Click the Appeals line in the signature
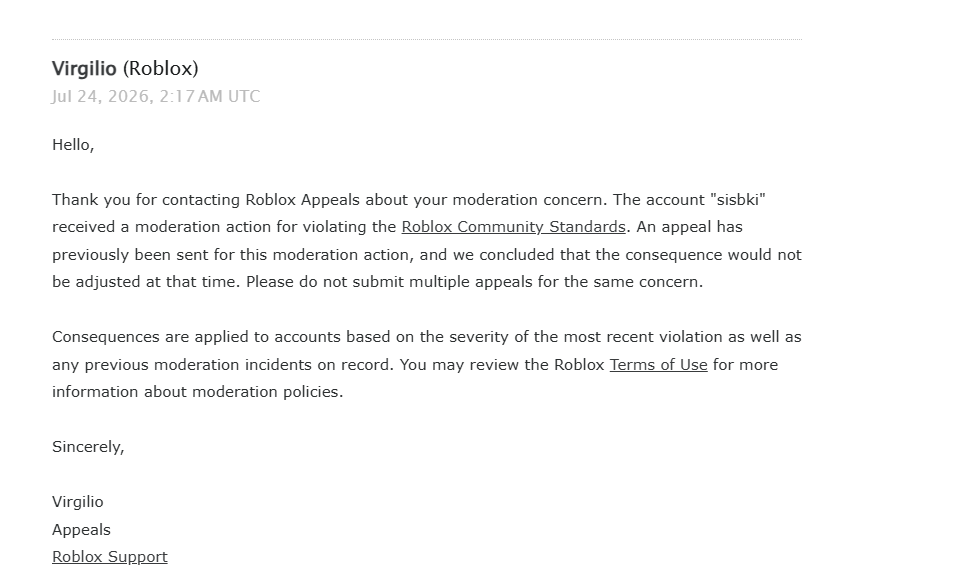The image size is (962, 587). [82, 530]
